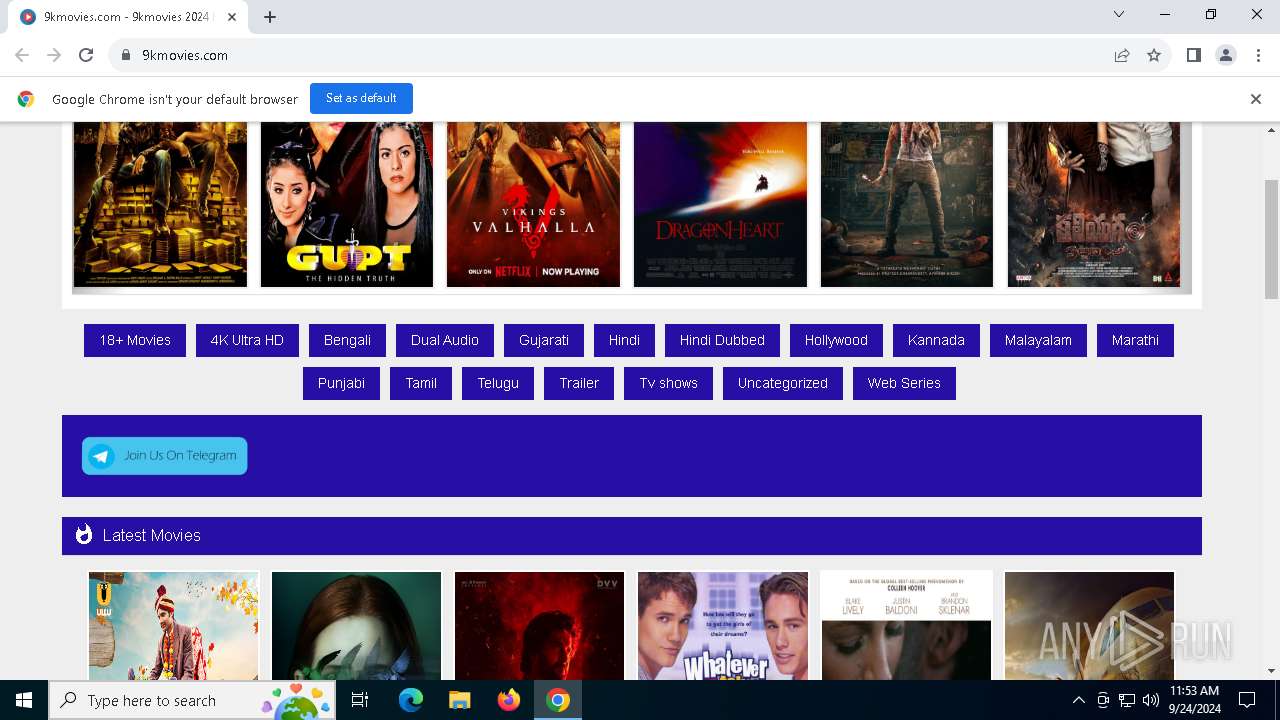Screen dimensions: 1280x720
Task: Open the Malayalam category
Action: 1038,340
